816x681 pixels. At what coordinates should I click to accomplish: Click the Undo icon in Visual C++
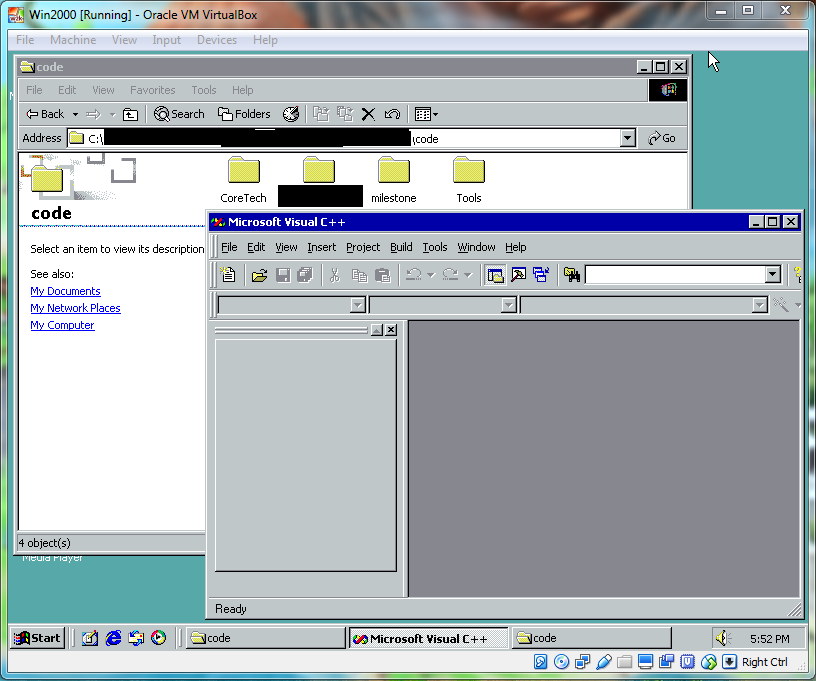[x=414, y=275]
